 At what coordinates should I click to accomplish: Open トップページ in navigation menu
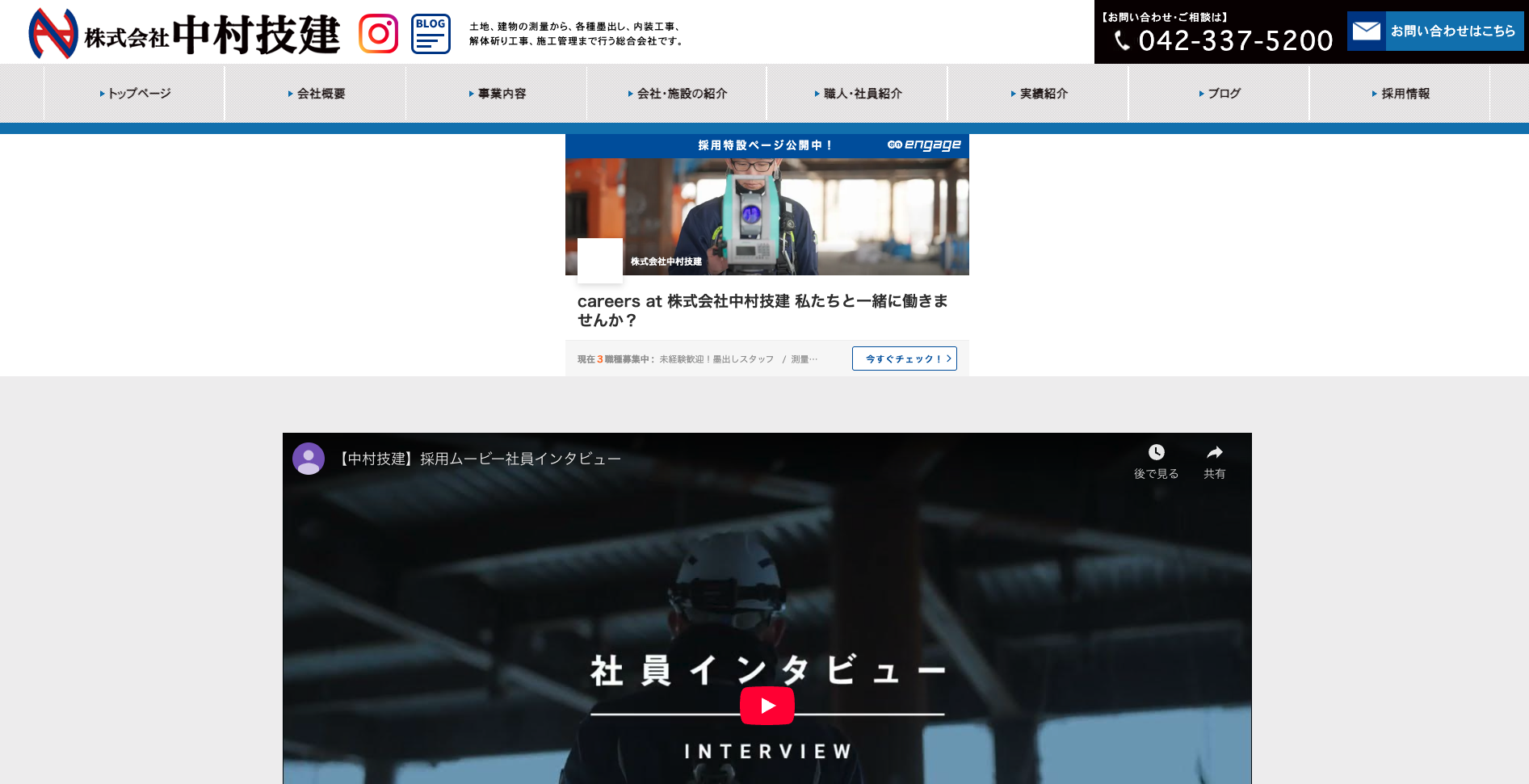(x=135, y=94)
